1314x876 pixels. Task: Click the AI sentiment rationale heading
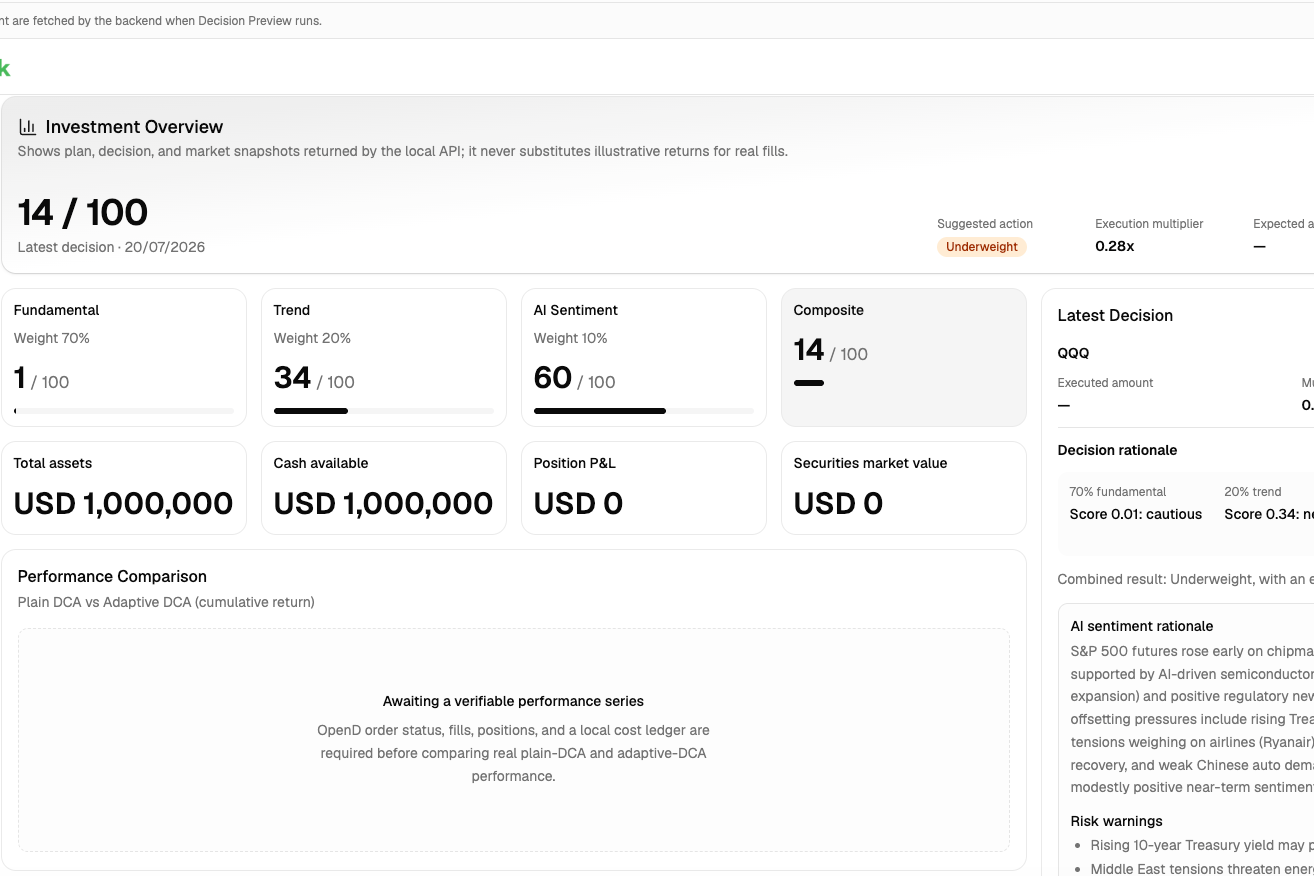point(1141,626)
